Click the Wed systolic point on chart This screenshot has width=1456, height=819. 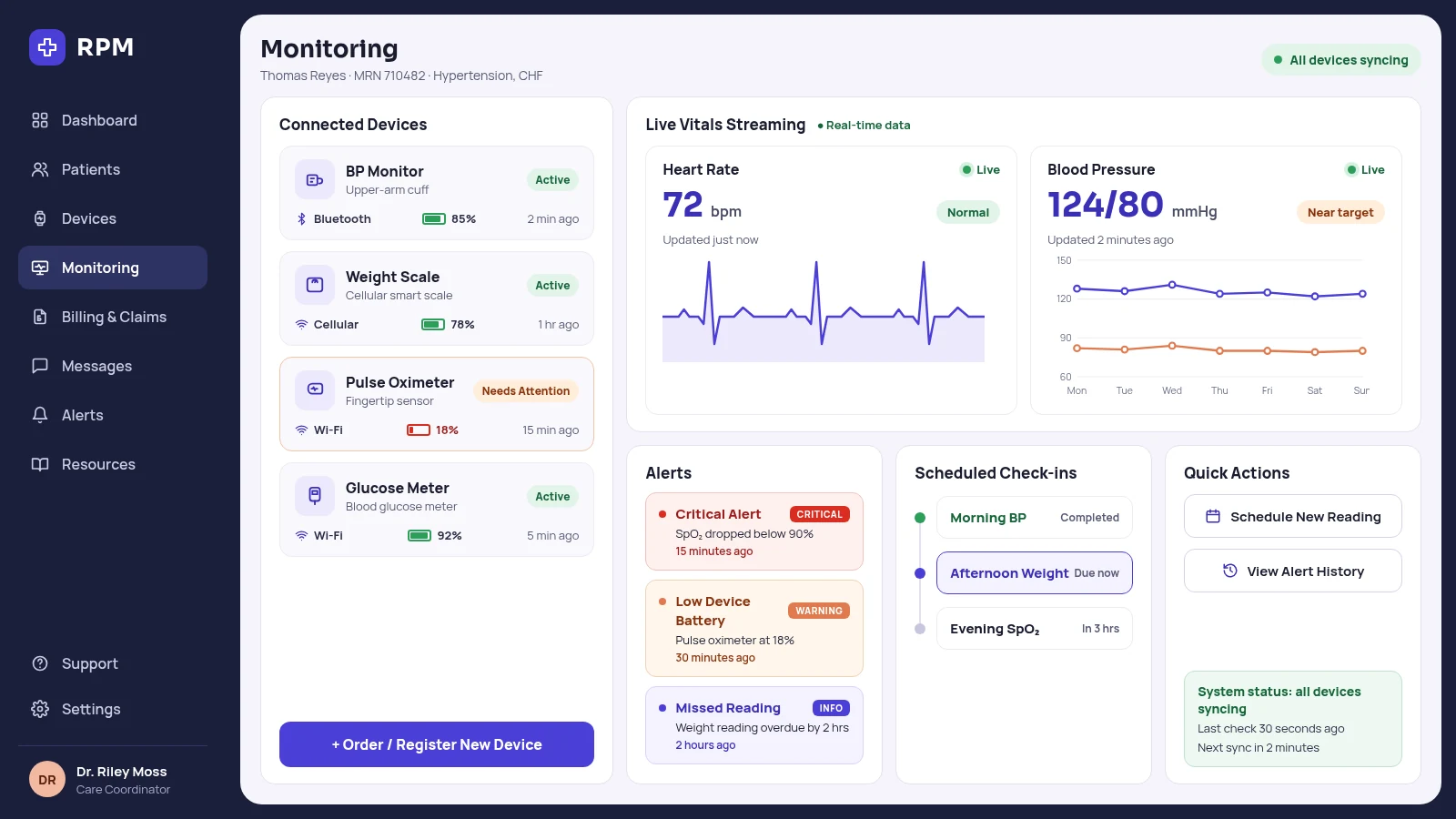pyautogui.click(x=1172, y=285)
